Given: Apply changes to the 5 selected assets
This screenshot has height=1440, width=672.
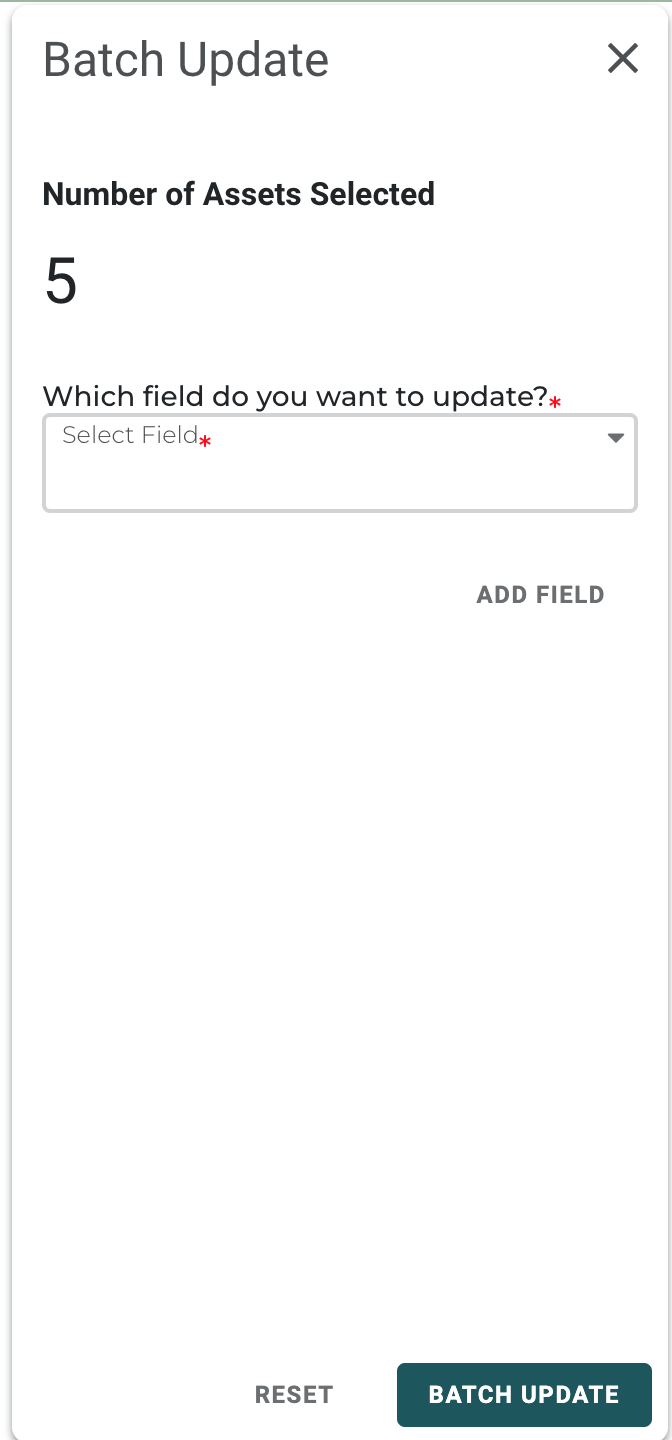Looking at the screenshot, I should point(524,1395).
